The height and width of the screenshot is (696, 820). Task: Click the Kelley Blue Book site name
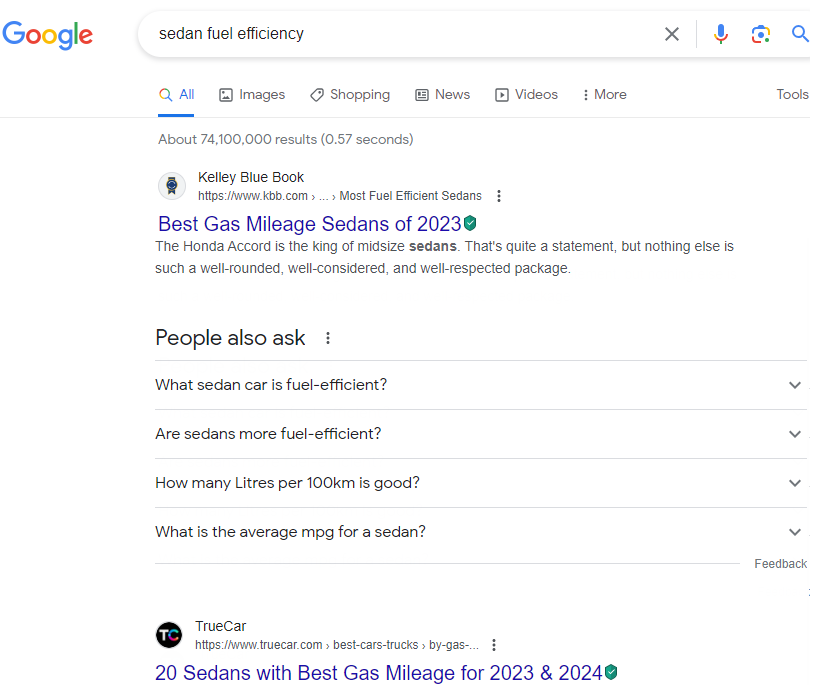[x=250, y=177]
